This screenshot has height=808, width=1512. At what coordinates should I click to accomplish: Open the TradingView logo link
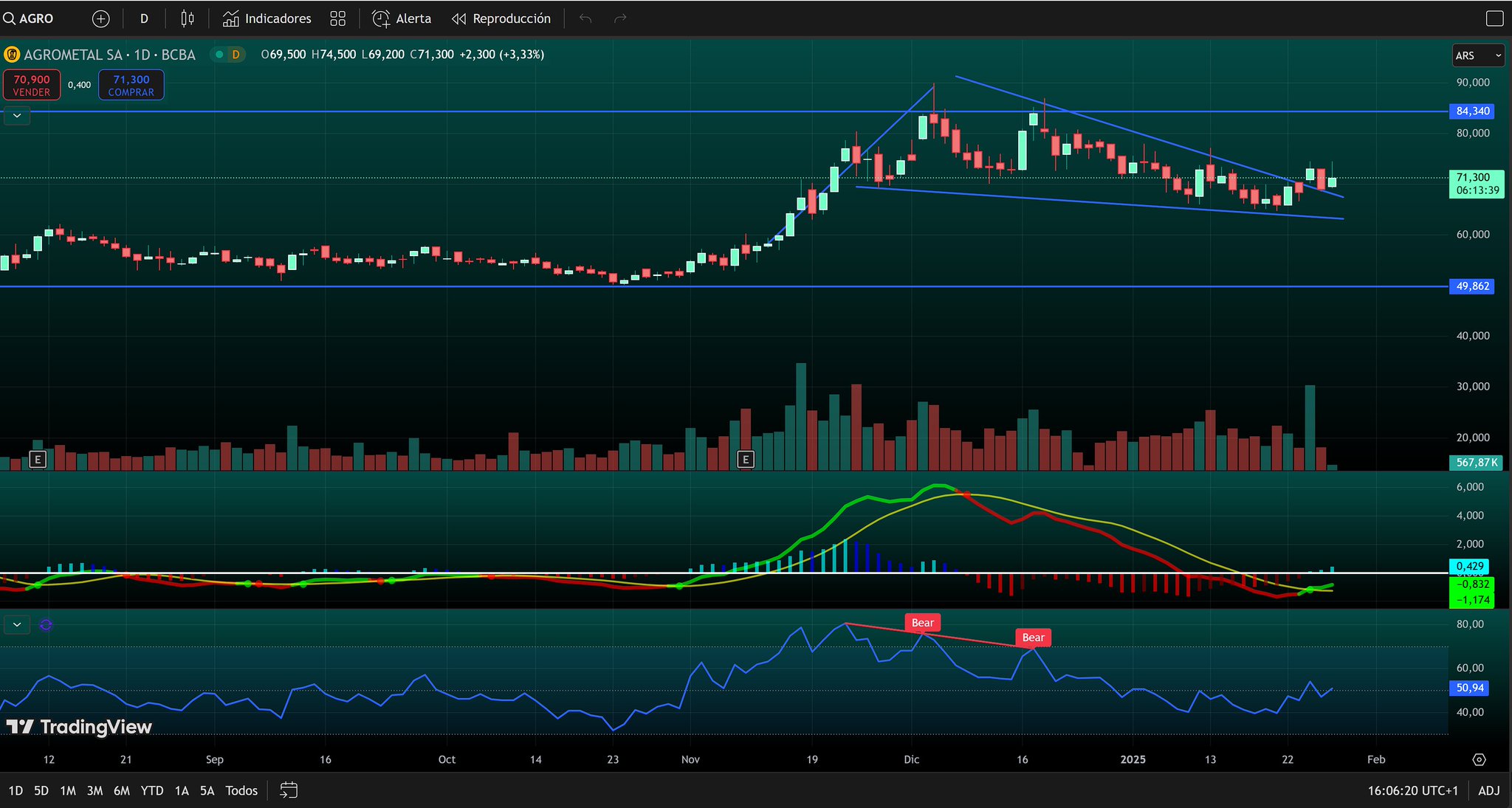pyautogui.click(x=79, y=727)
